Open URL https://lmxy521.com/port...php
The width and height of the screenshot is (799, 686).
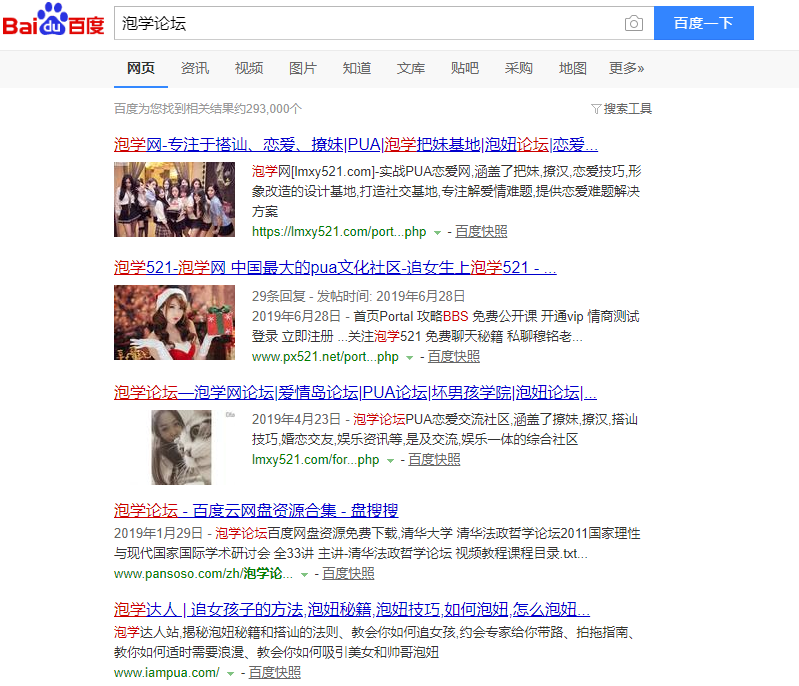339,232
